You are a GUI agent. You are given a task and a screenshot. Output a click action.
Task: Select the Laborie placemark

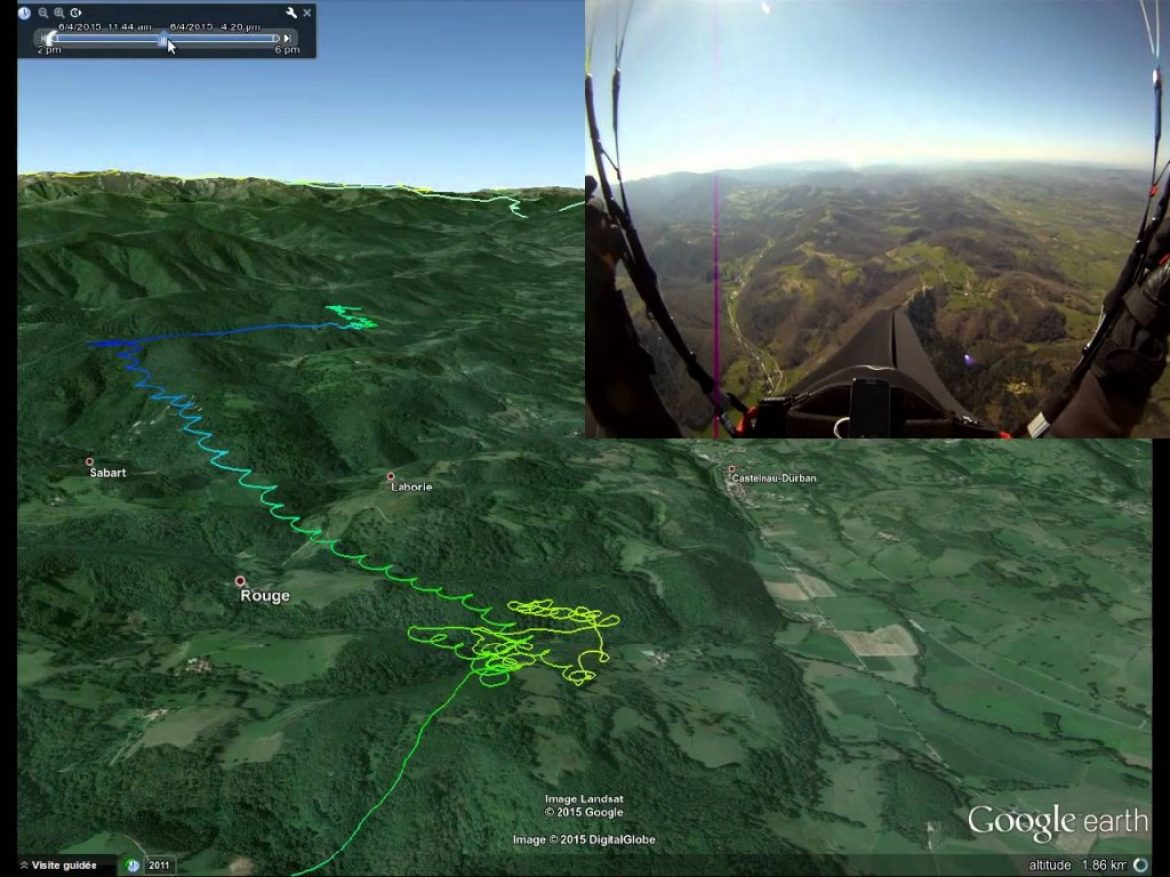click(391, 477)
